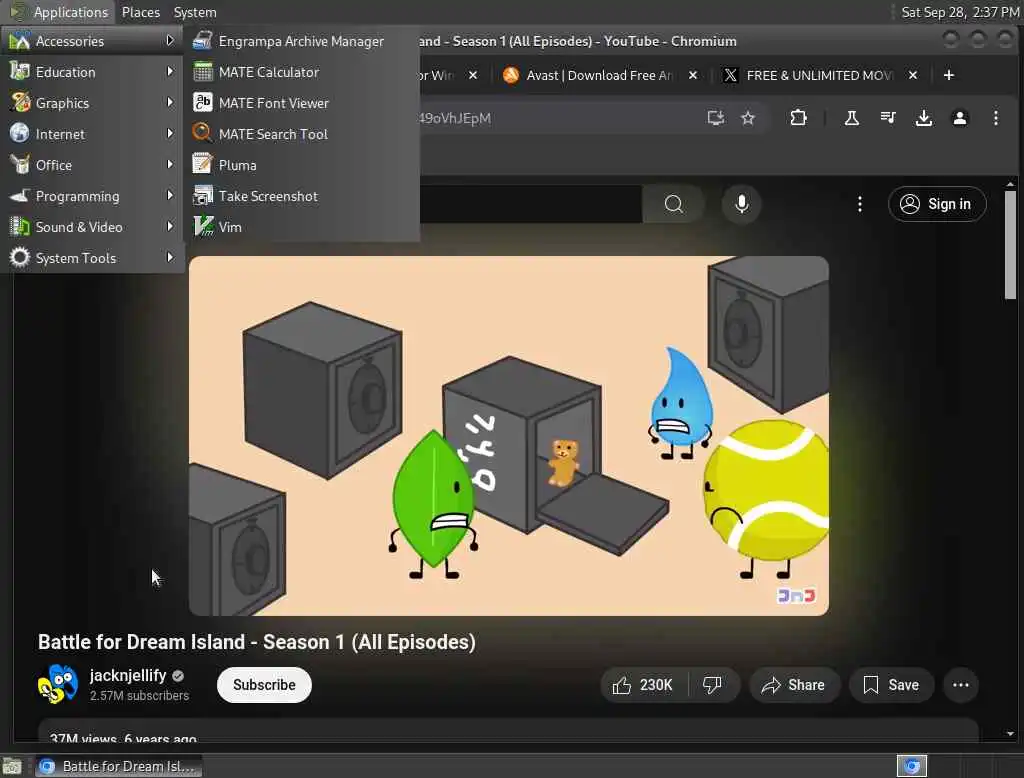
Task: Click the YouTube search magnifier button
Action: coord(673,204)
